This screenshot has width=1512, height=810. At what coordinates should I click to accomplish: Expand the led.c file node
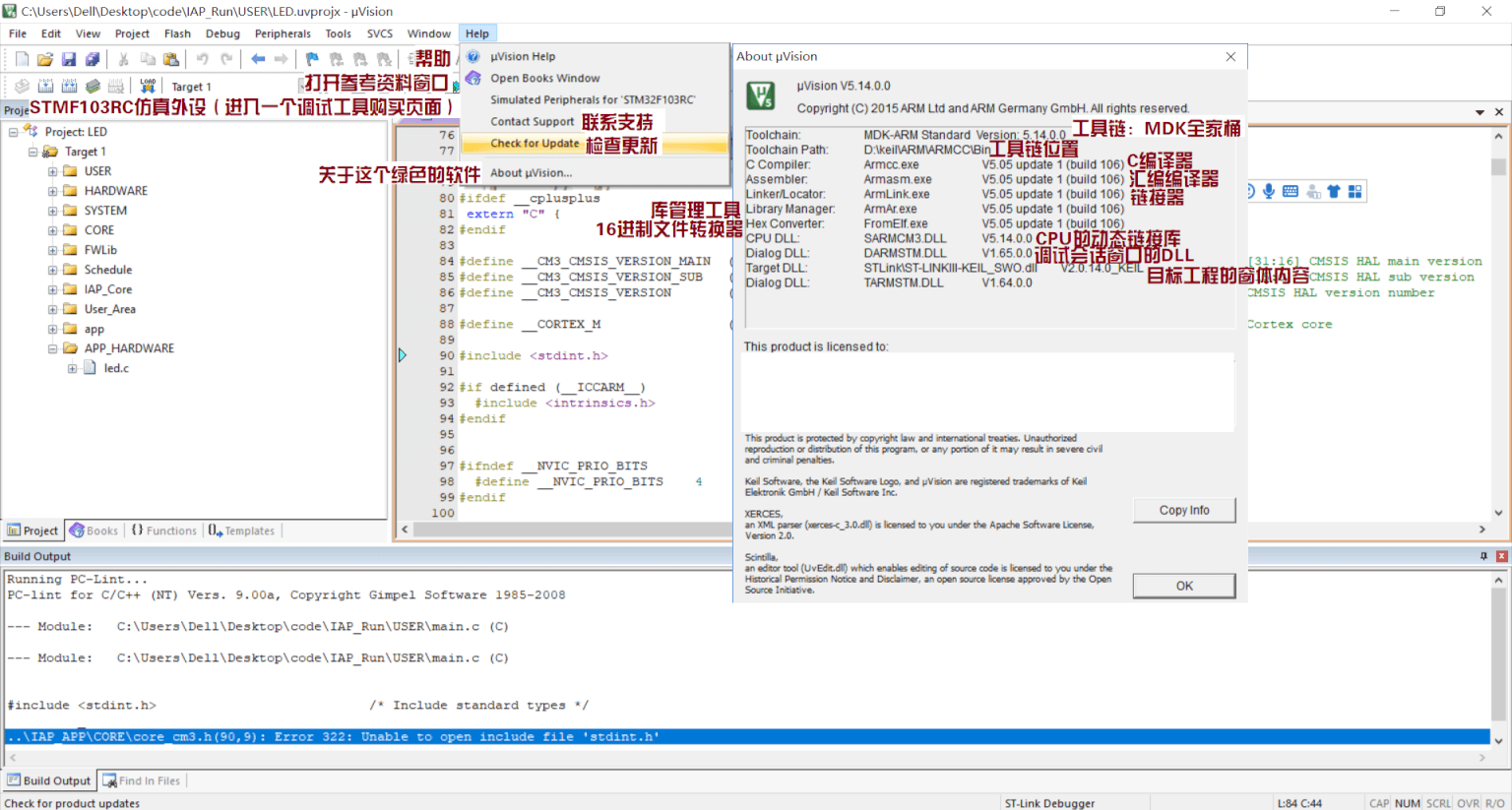(x=72, y=368)
